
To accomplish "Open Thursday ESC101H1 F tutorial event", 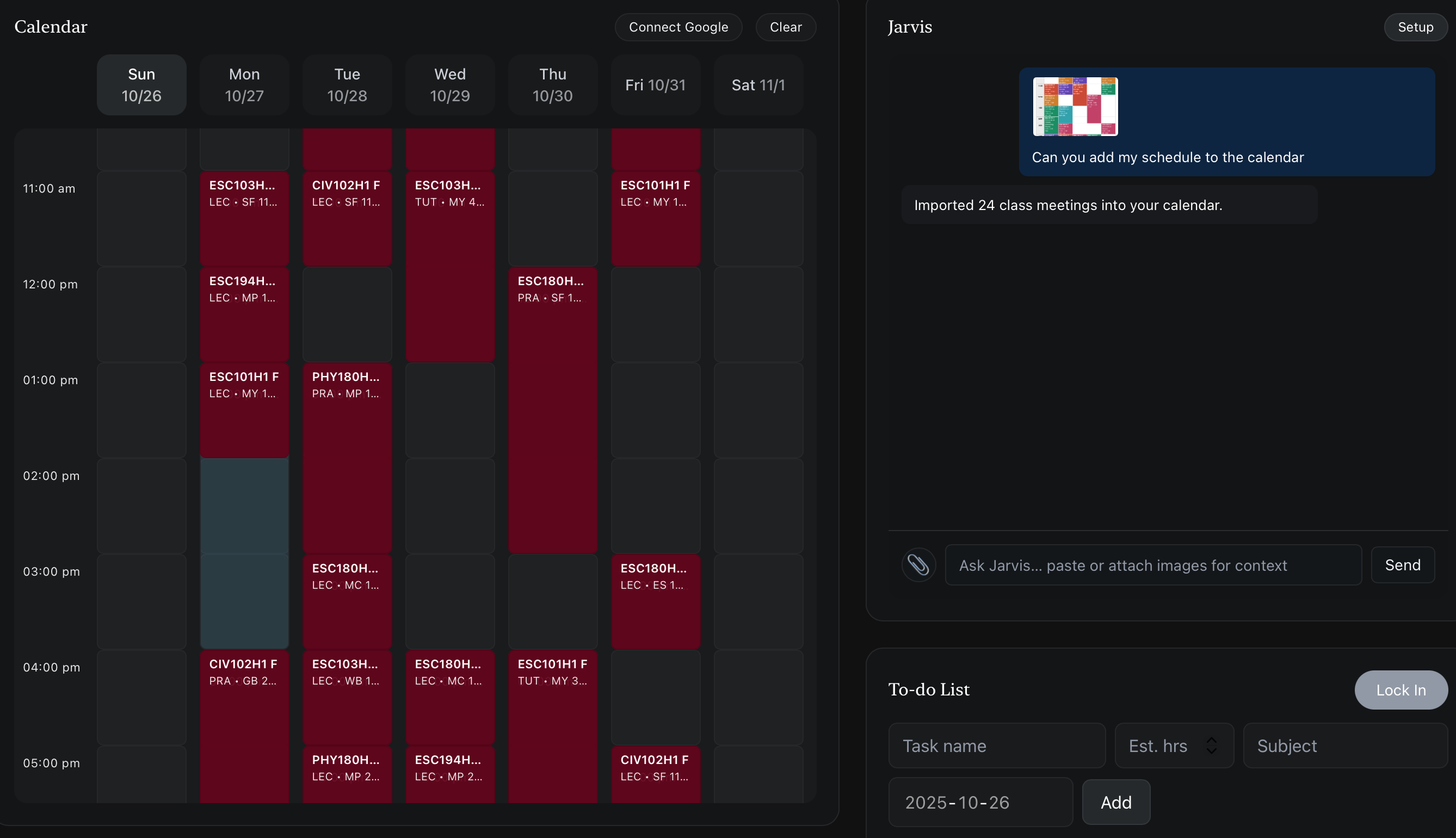I will 552,725.
